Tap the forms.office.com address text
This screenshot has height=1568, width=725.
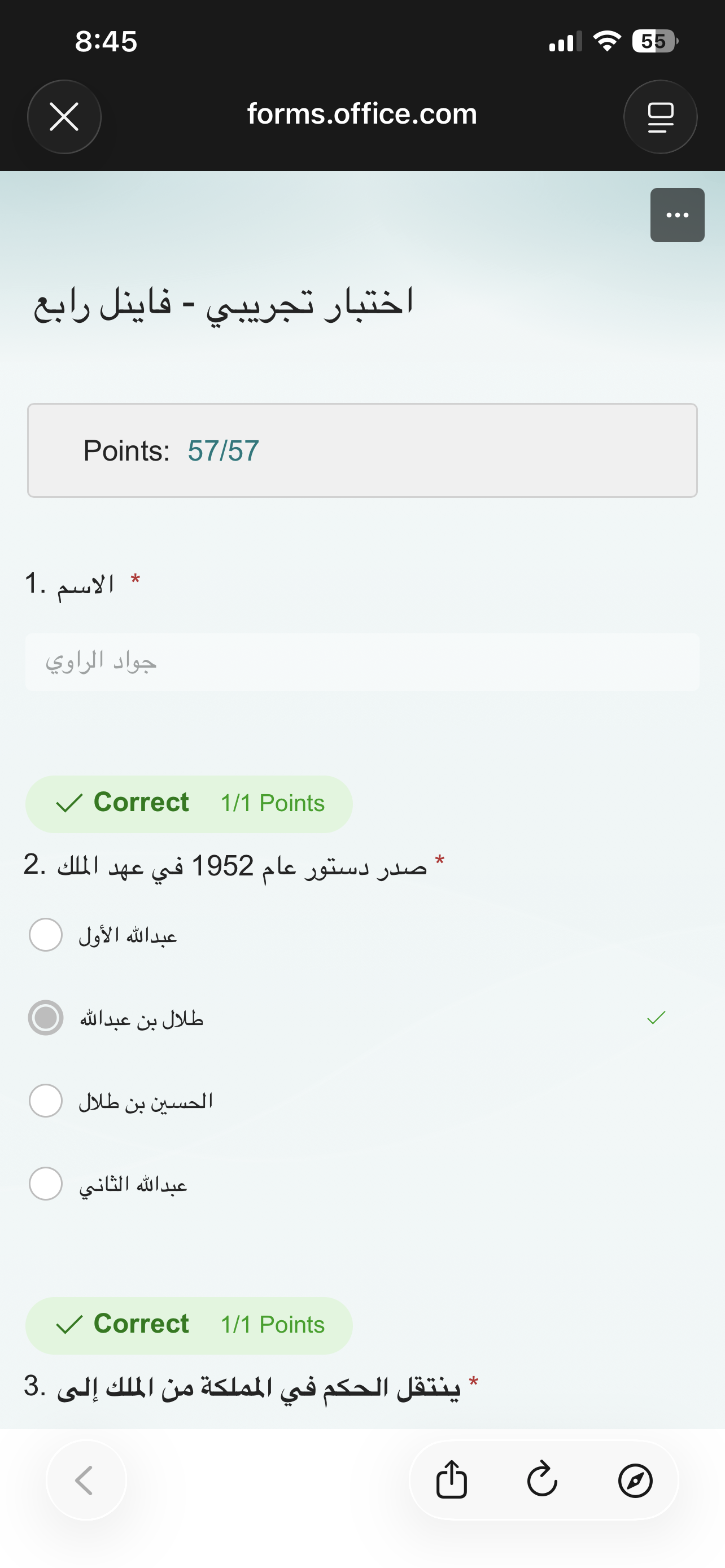(x=361, y=115)
